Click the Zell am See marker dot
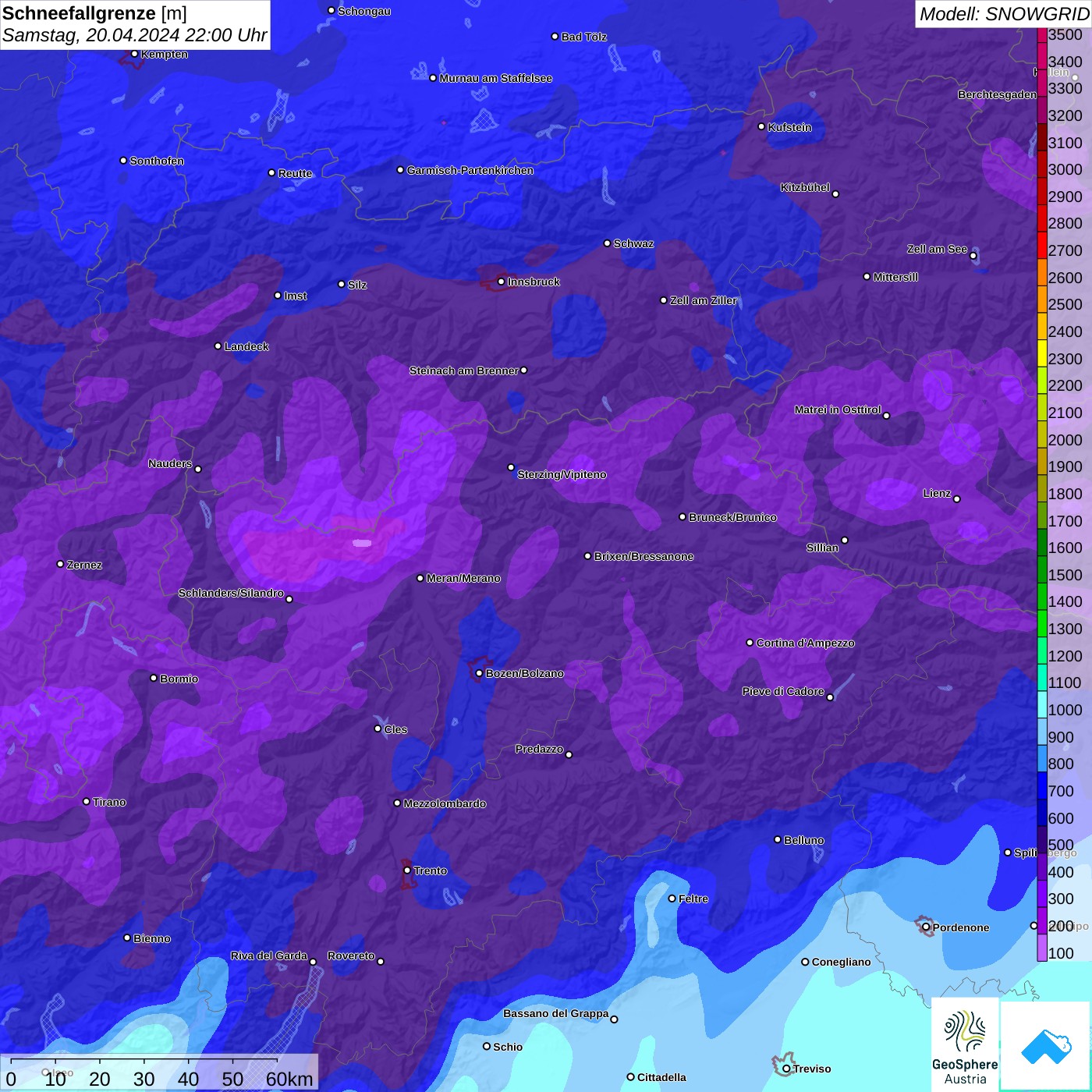This screenshot has height=1092, width=1092. click(x=973, y=256)
